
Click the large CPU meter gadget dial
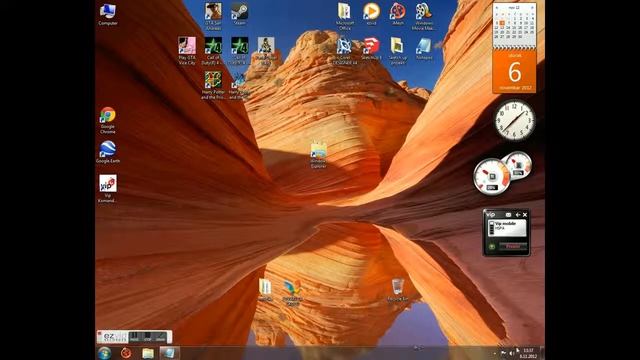491,177
